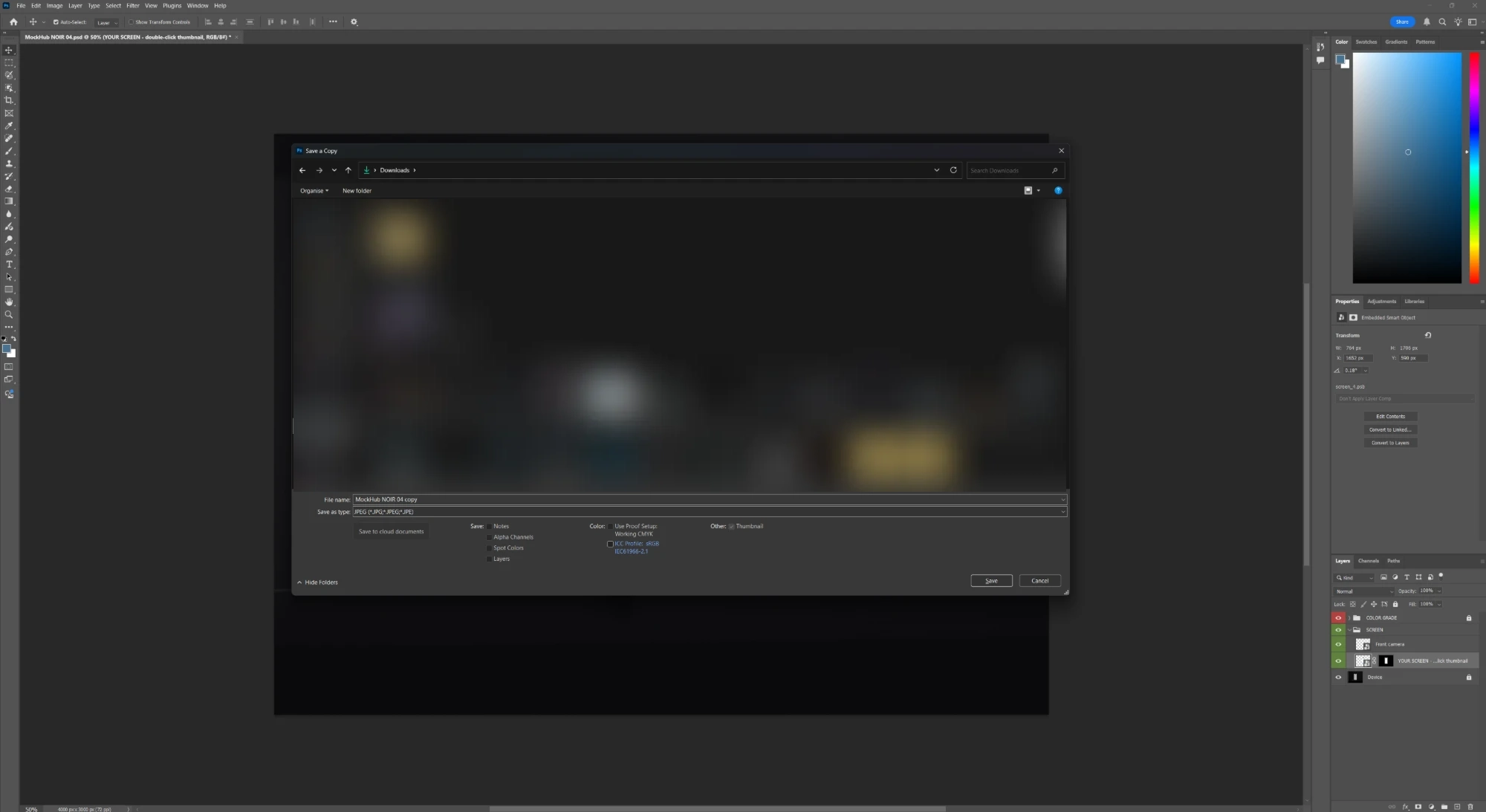Select the Eyedropper tool
Screen dimensions: 1486x812
9,126
